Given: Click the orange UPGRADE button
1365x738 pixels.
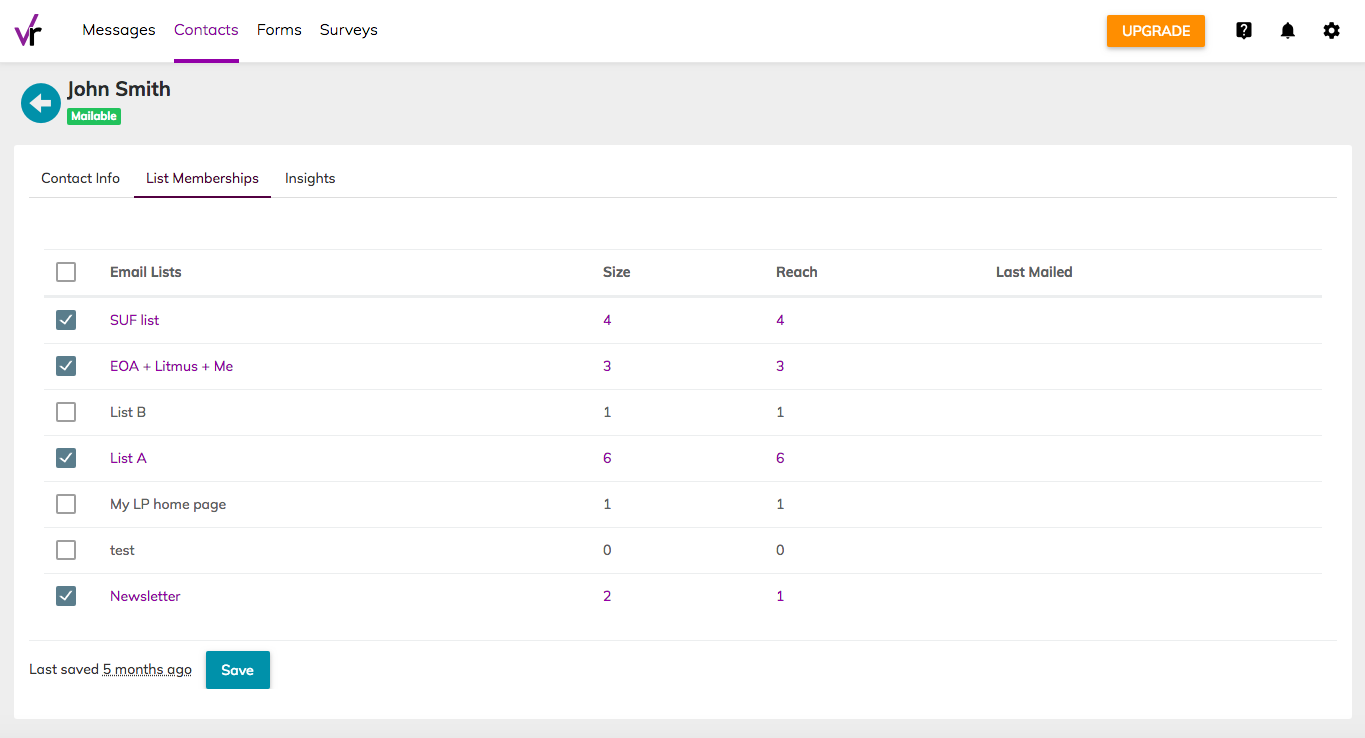Looking at the screenshot, I should [1156, 31].
